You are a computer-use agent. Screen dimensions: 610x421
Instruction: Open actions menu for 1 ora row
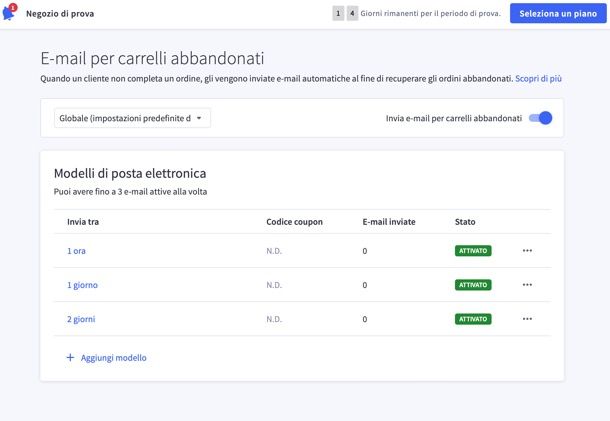pyautogui.click(x=527, y=251)
